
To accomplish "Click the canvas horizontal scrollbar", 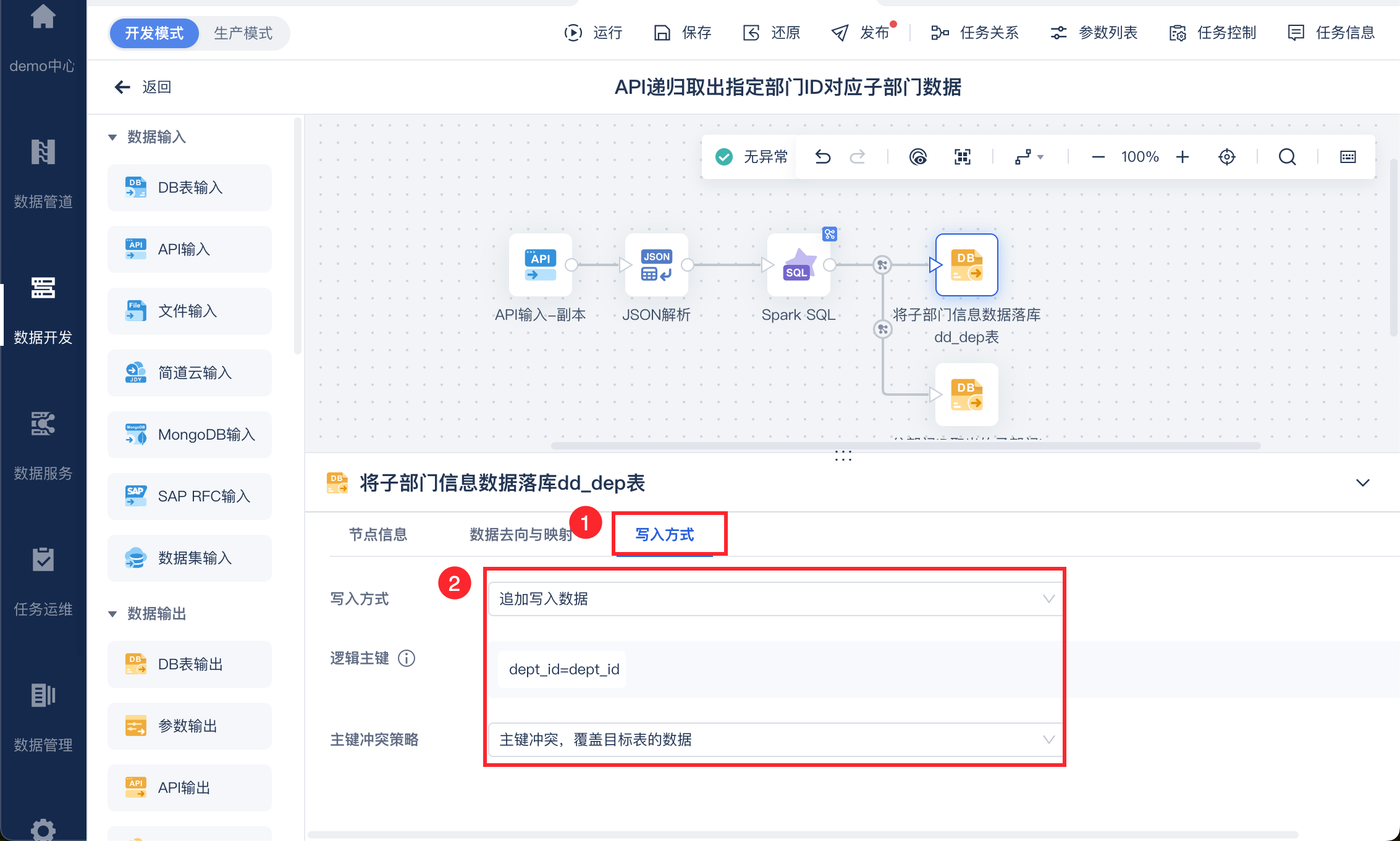I will pos(905,445).
